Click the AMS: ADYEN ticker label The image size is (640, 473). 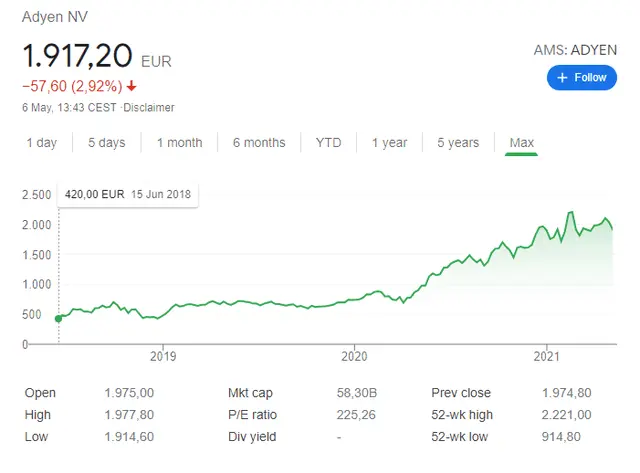coord(576,50)
